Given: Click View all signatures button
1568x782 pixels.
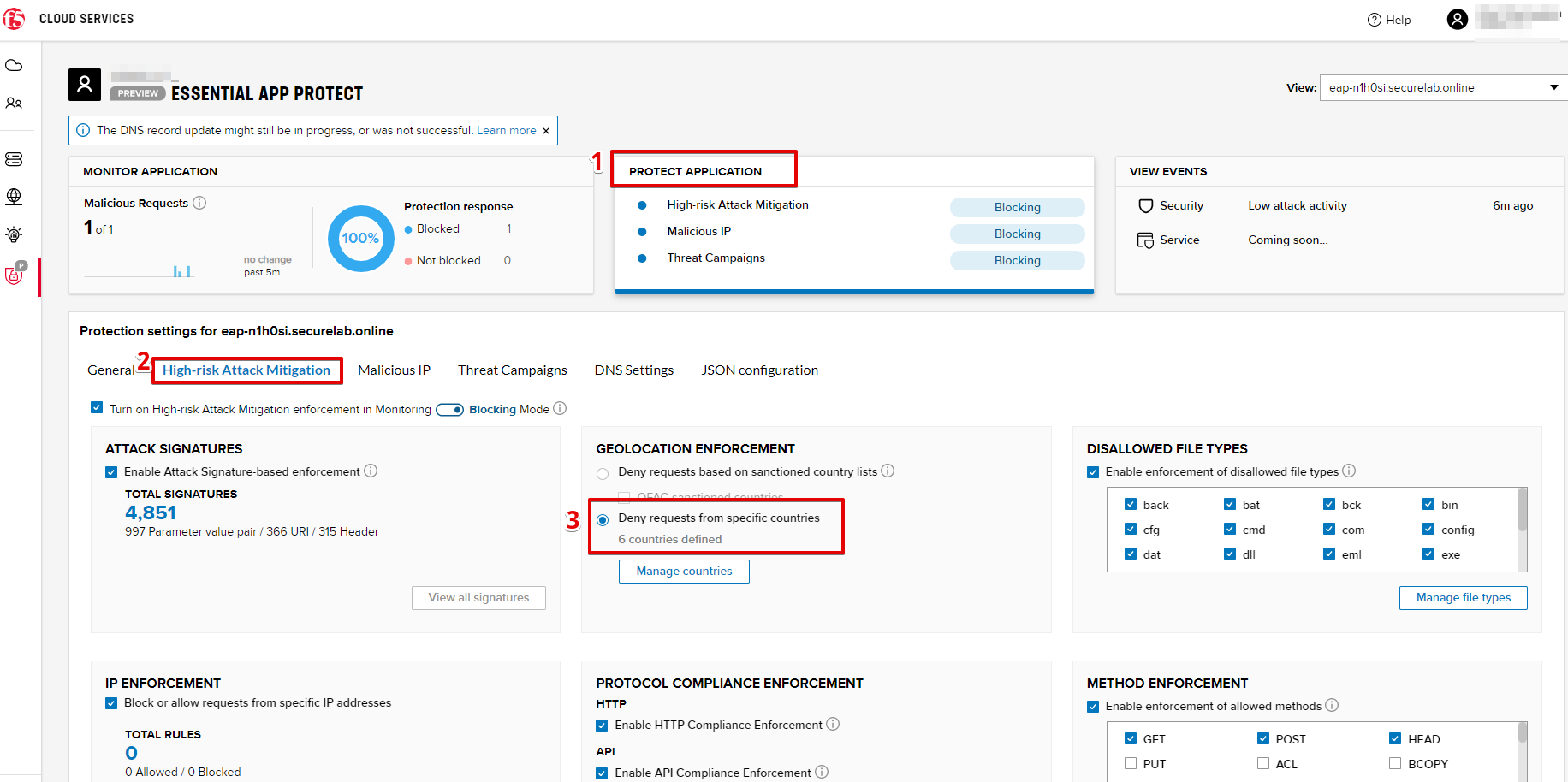Looking at the screenshot, I should coord(478,598).
